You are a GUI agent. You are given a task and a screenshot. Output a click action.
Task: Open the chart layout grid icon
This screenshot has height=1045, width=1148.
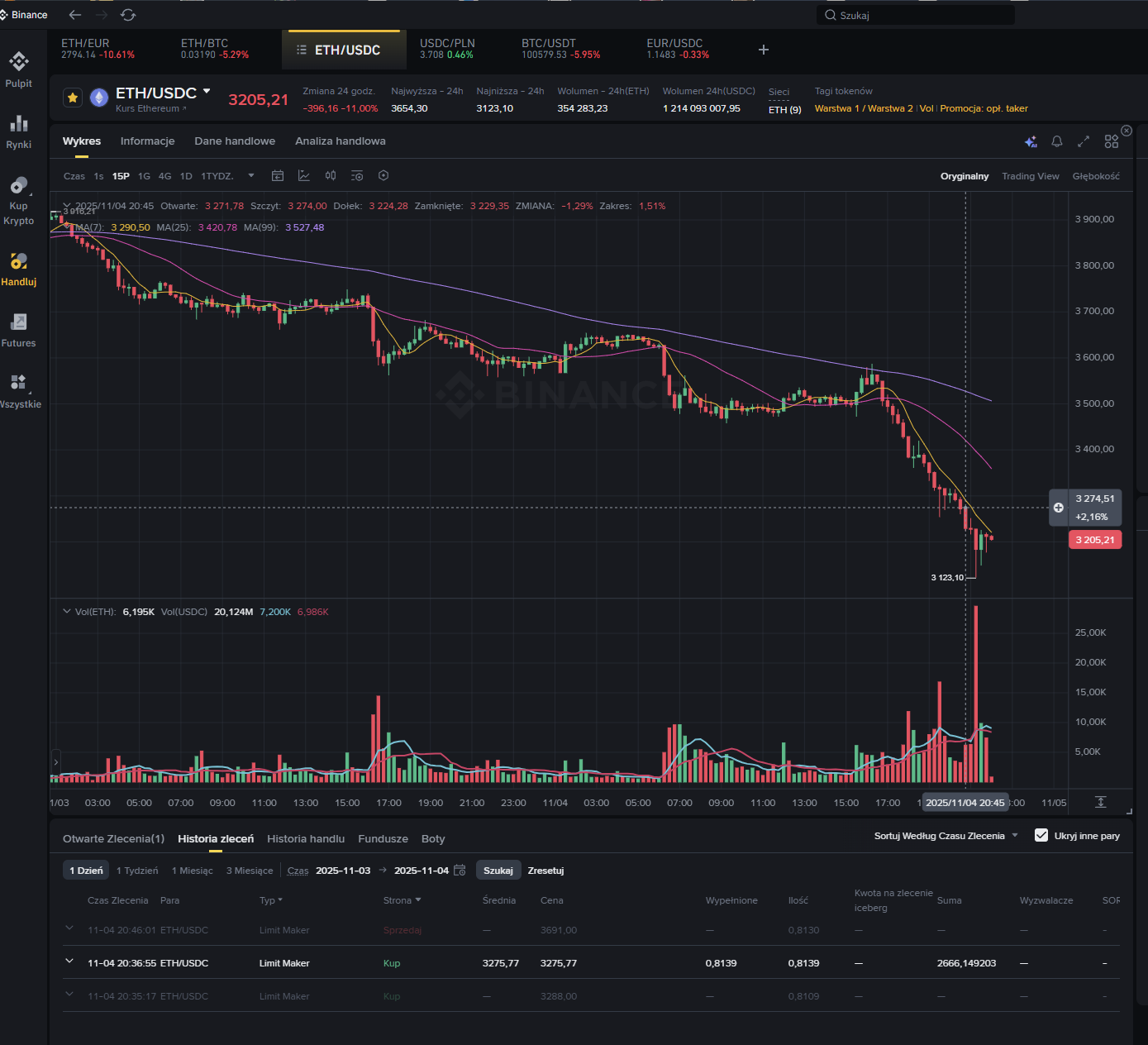tap(1111, 142)
